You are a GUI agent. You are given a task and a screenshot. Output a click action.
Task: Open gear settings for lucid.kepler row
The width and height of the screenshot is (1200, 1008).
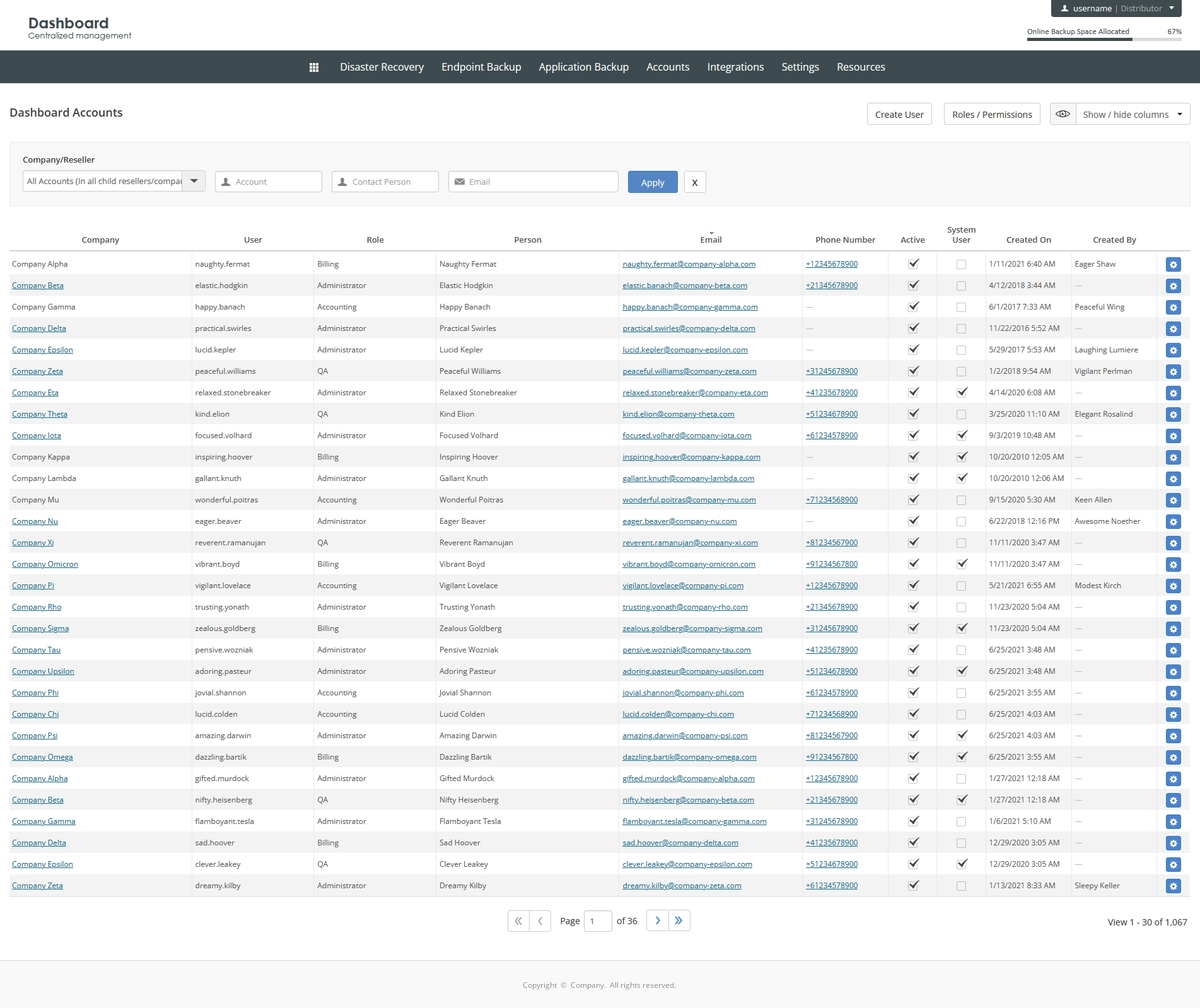(x=1173, y=350)
